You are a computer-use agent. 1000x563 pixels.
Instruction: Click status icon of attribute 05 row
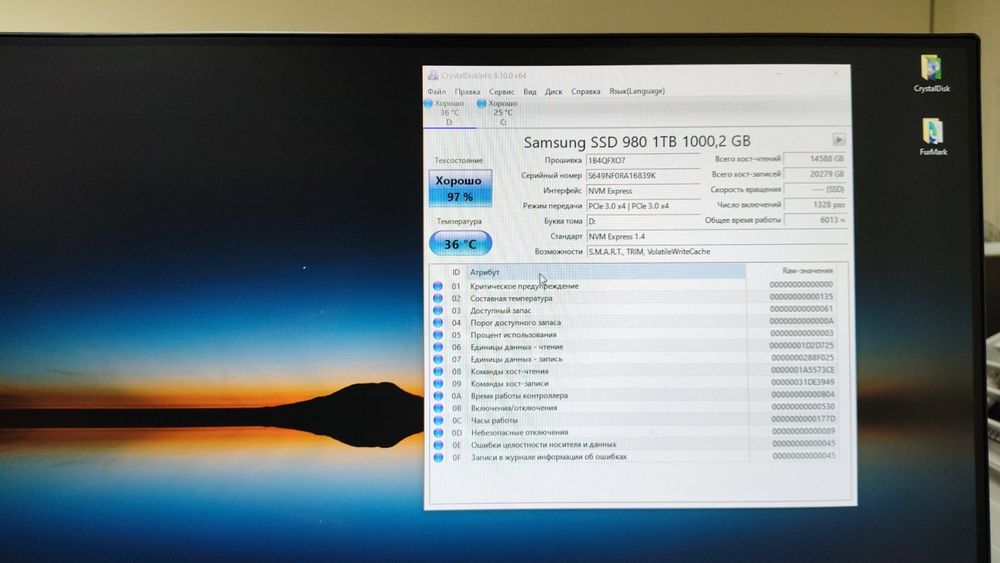point(438,335)
